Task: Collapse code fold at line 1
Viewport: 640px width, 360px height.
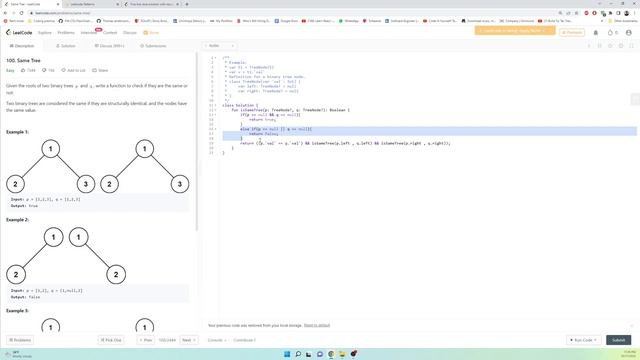Action: 216,58
